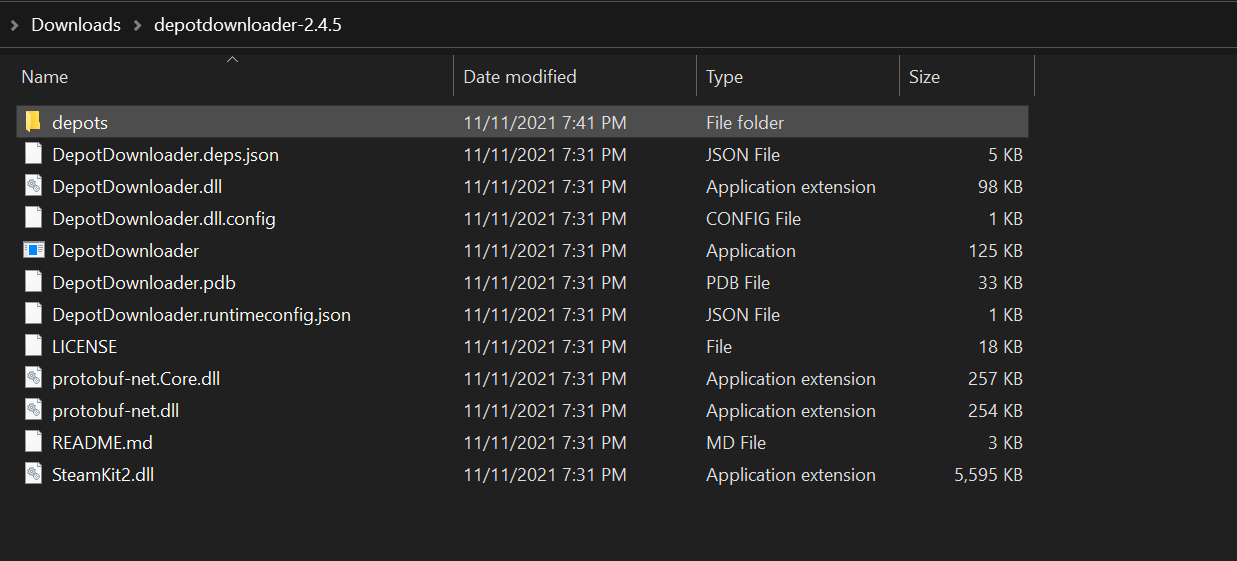This screenshot has width=1237, height=561.
Task: Click the Application type cell of DepotDownloader
Action: coord(751,251)
